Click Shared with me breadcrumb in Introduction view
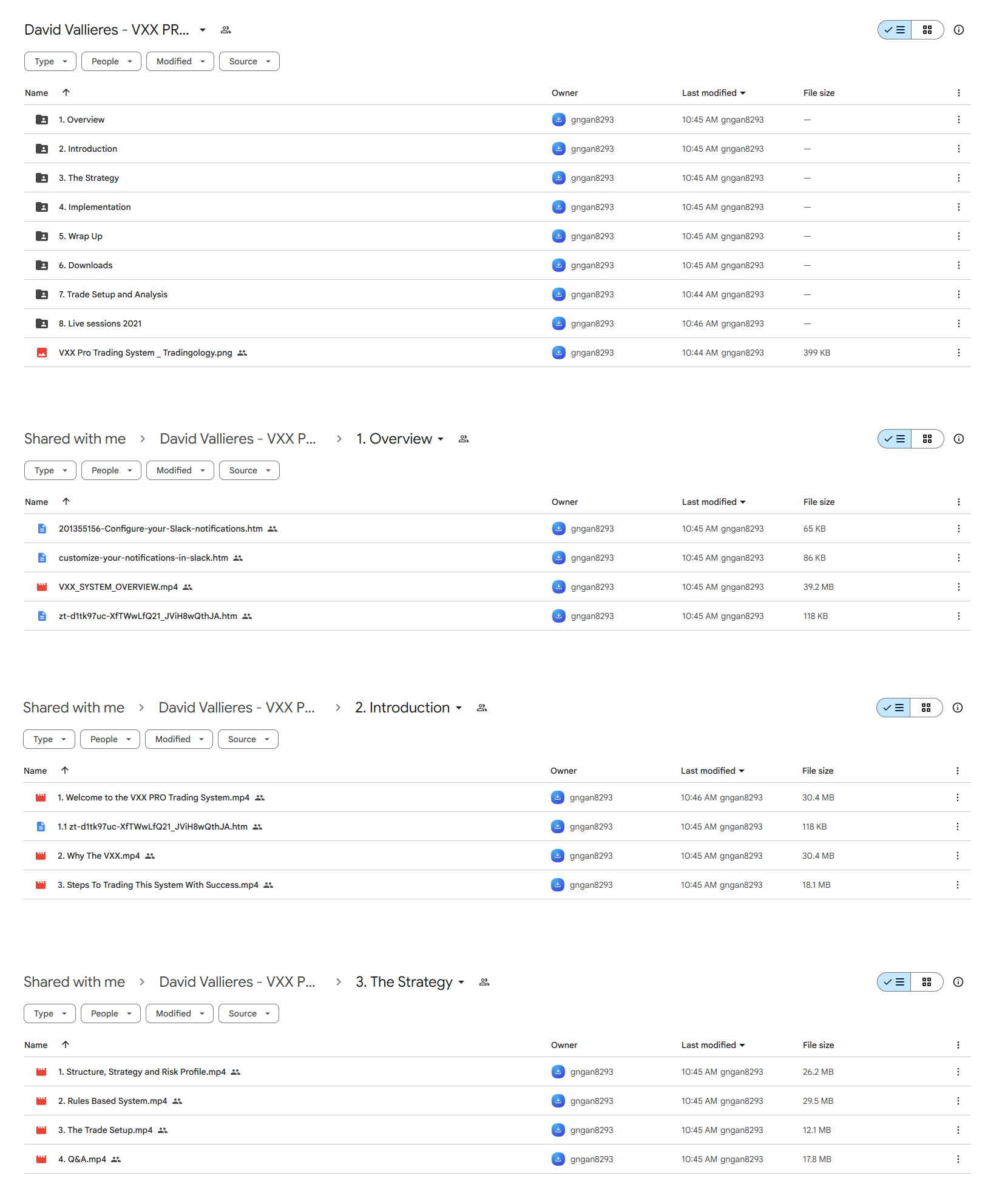 pos(74,708)
